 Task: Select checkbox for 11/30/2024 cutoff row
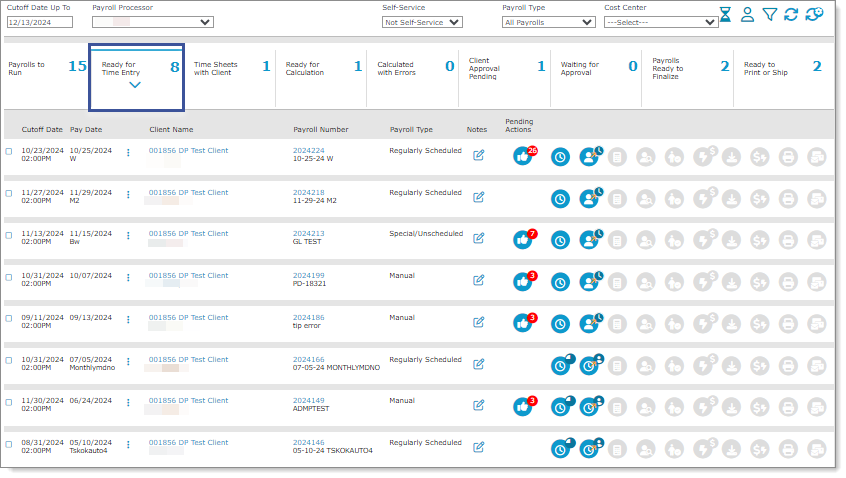[9, 402]
